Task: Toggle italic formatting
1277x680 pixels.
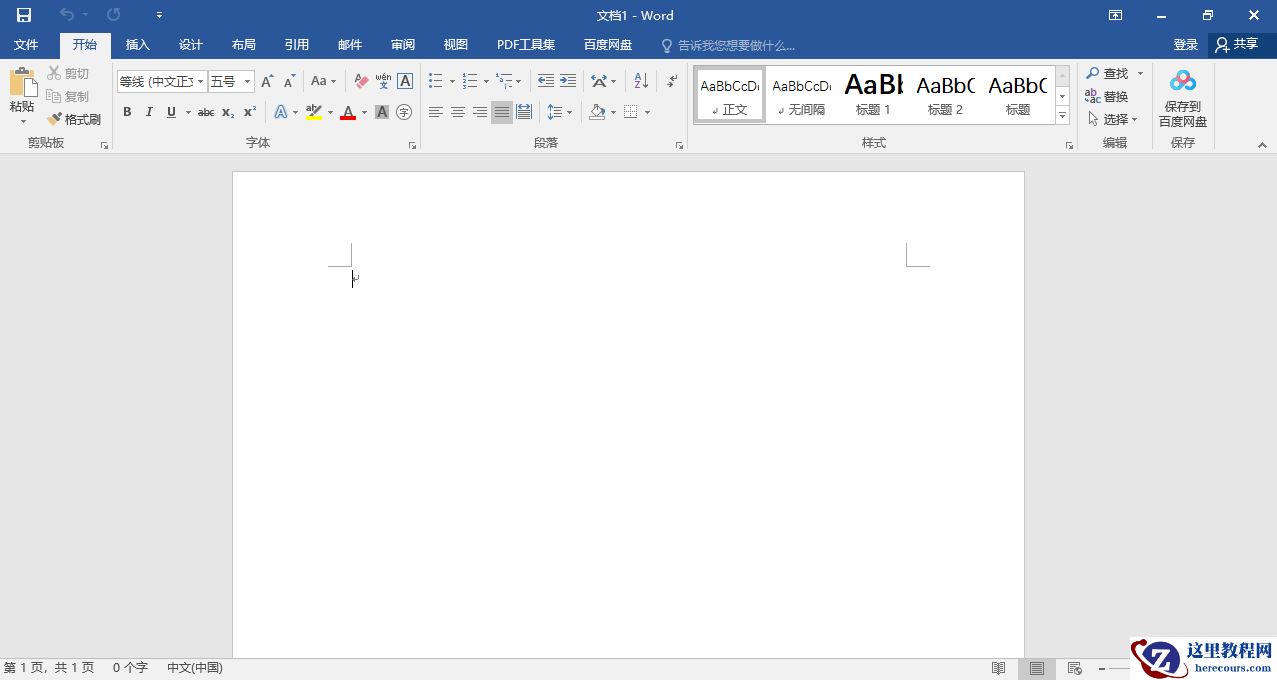Action: pos(148,112)
